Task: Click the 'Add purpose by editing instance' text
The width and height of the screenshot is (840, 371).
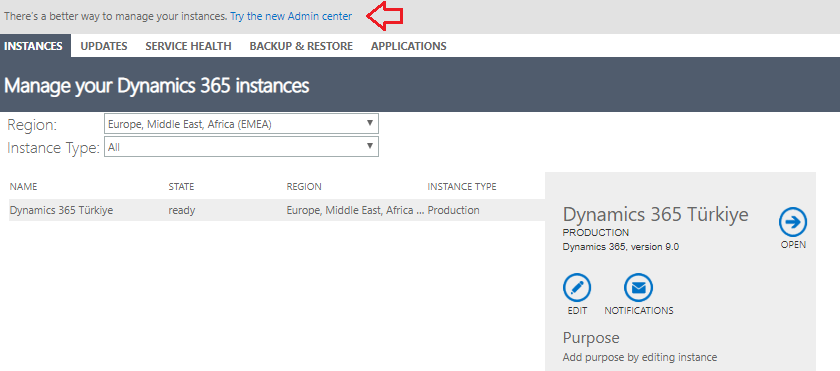Action: (x=640, y=357)
